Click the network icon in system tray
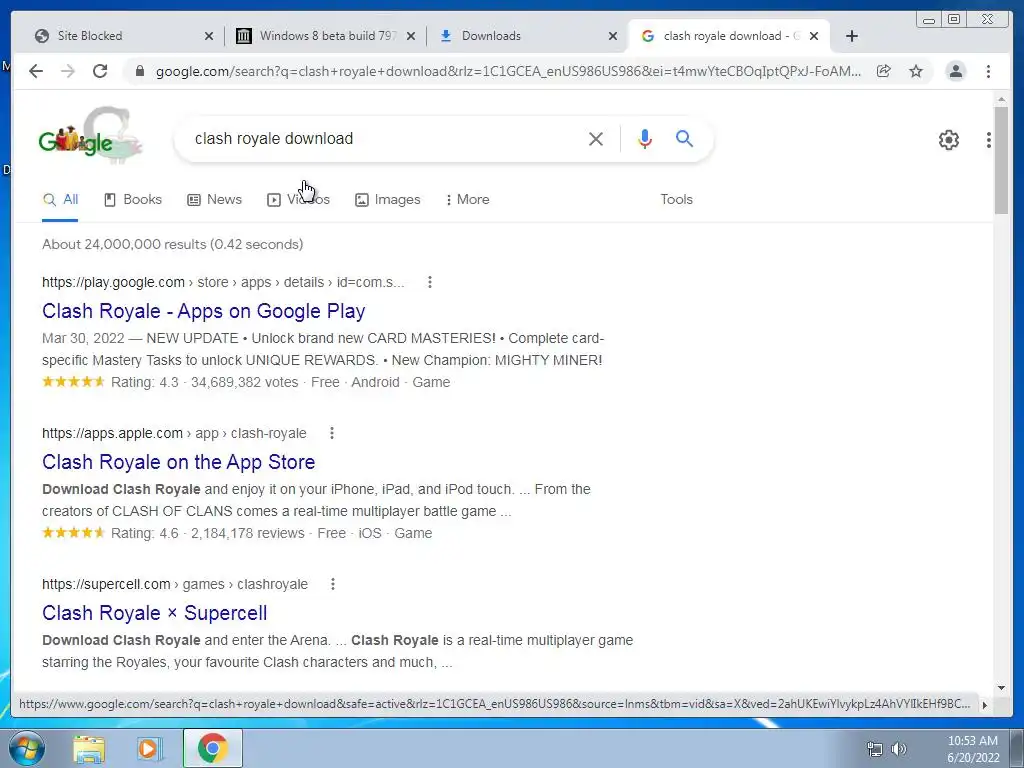 [x=874, y=748]
